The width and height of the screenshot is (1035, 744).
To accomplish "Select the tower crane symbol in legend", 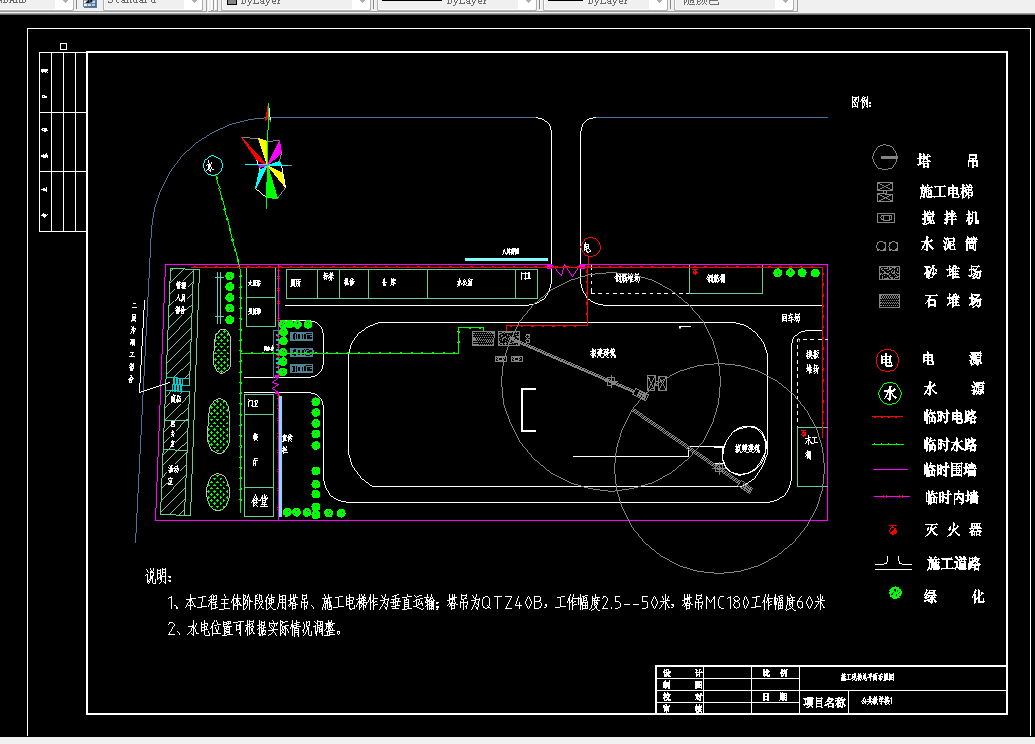I will (x=886, y=157).
